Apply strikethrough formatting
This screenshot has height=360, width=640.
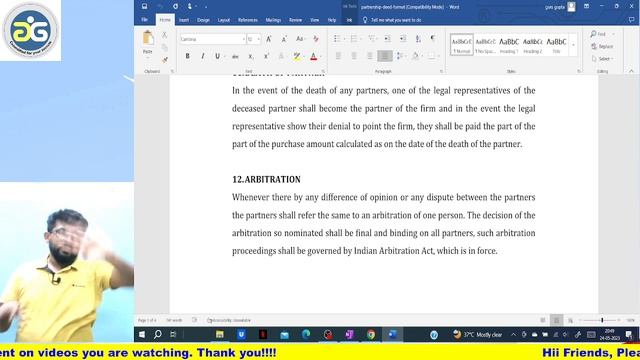point(235,56)
